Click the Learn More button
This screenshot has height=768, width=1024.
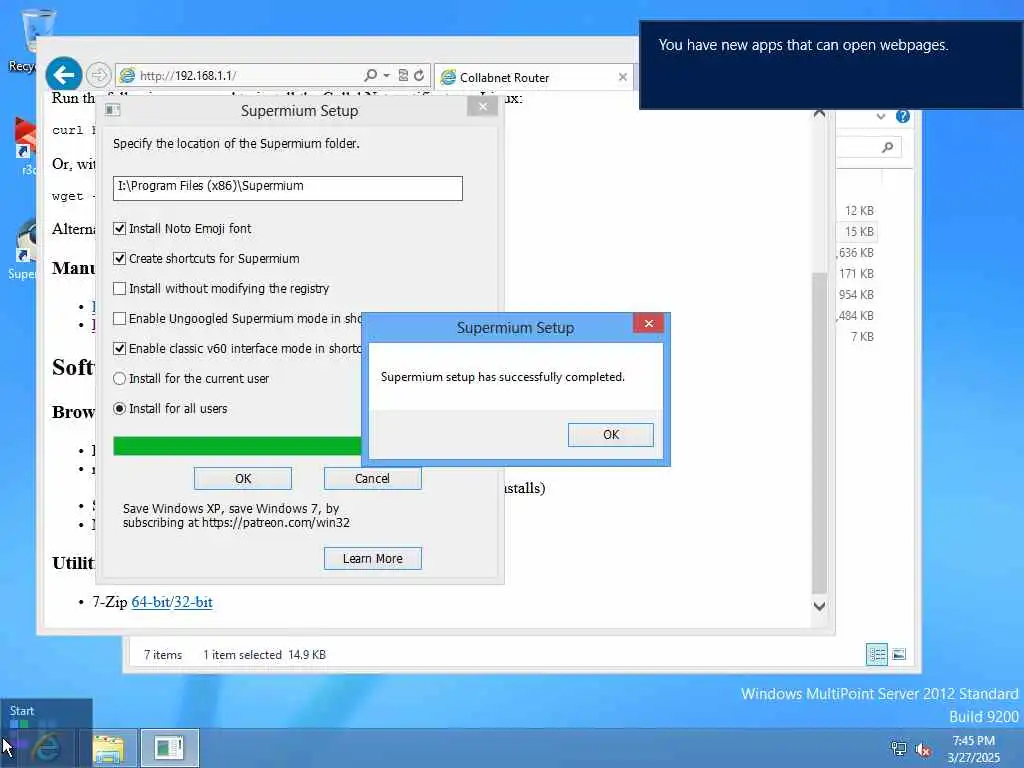pyautogui.click(x=373, y=559)
